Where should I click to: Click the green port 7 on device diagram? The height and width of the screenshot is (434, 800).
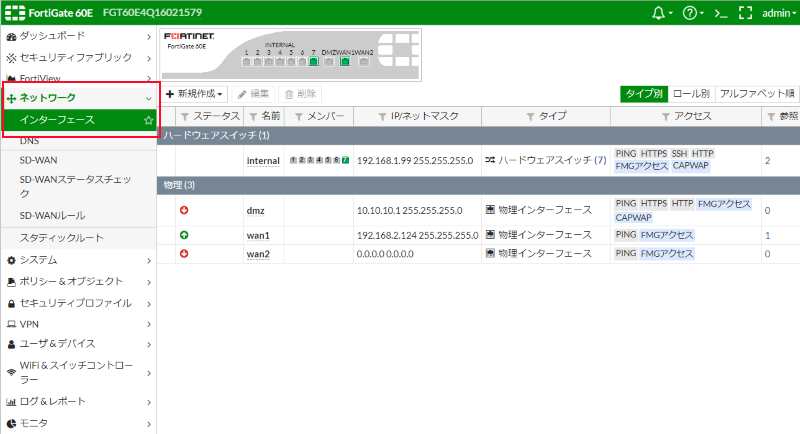[x=313, y=62]
